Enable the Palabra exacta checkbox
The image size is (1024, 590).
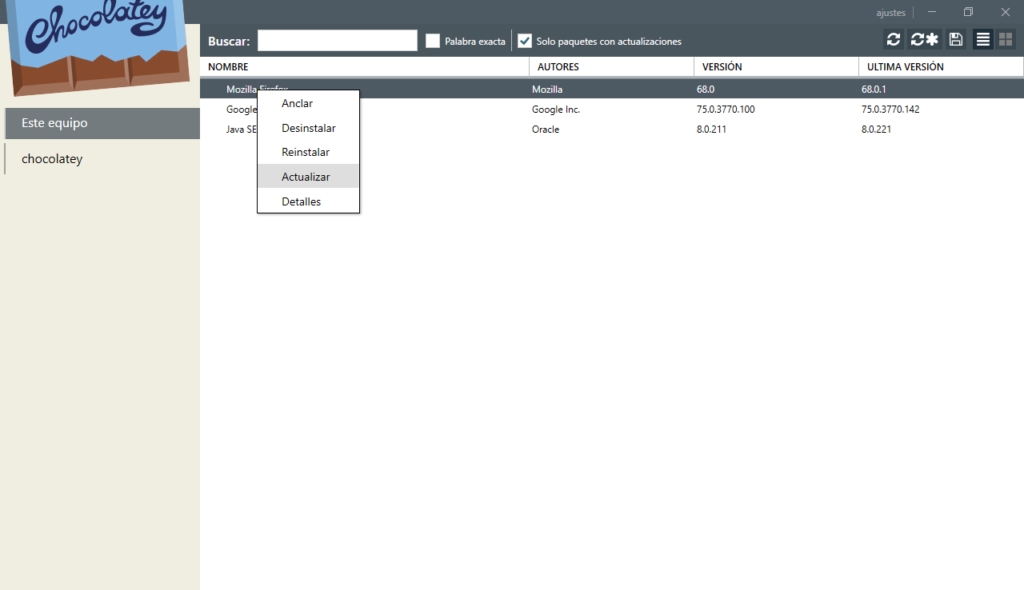pos(432,41)
